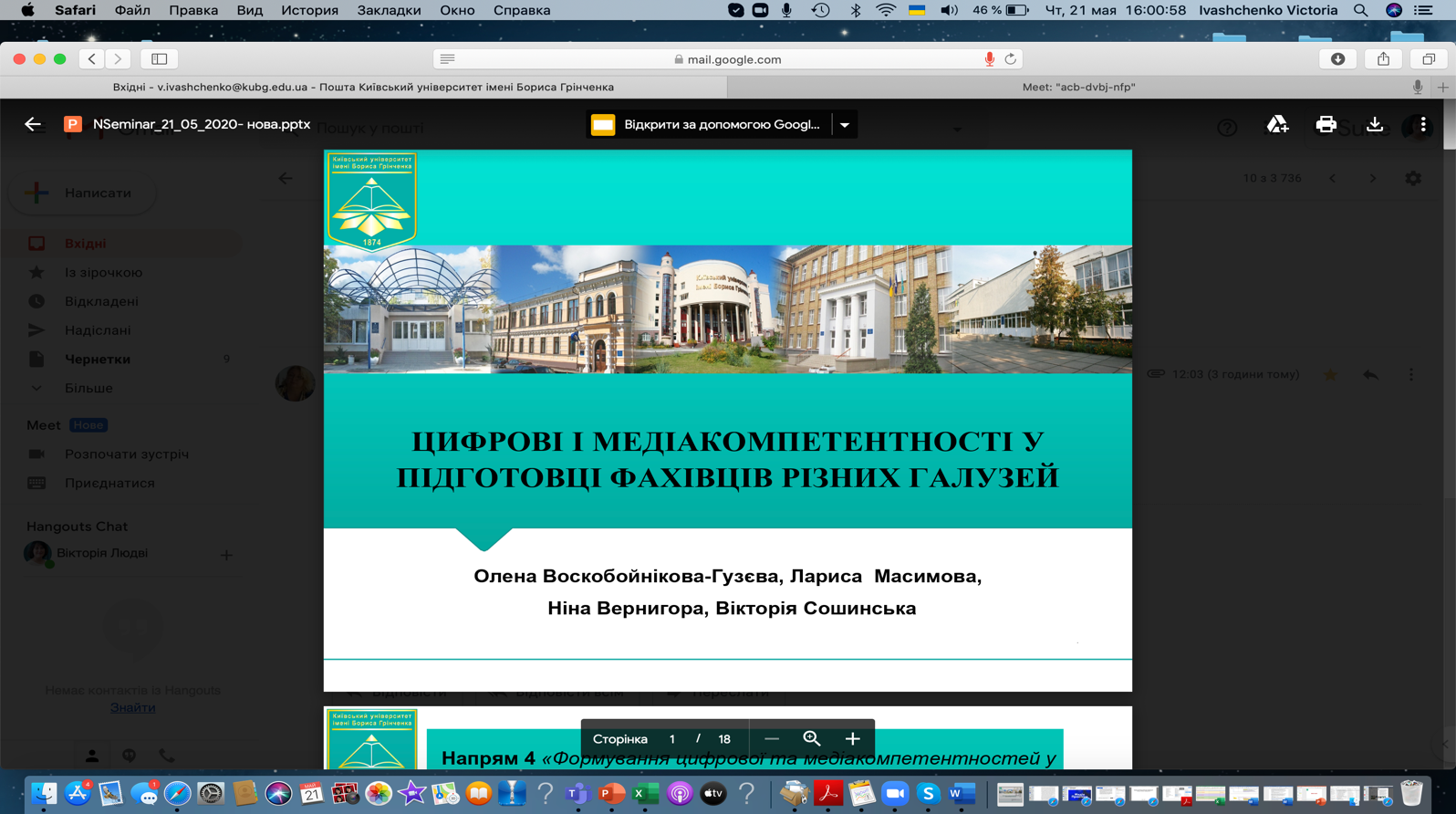Open more actions three-dot menu in preview
The height and width of the screenshot is (814, 1456).
[x=1422, y=124]
